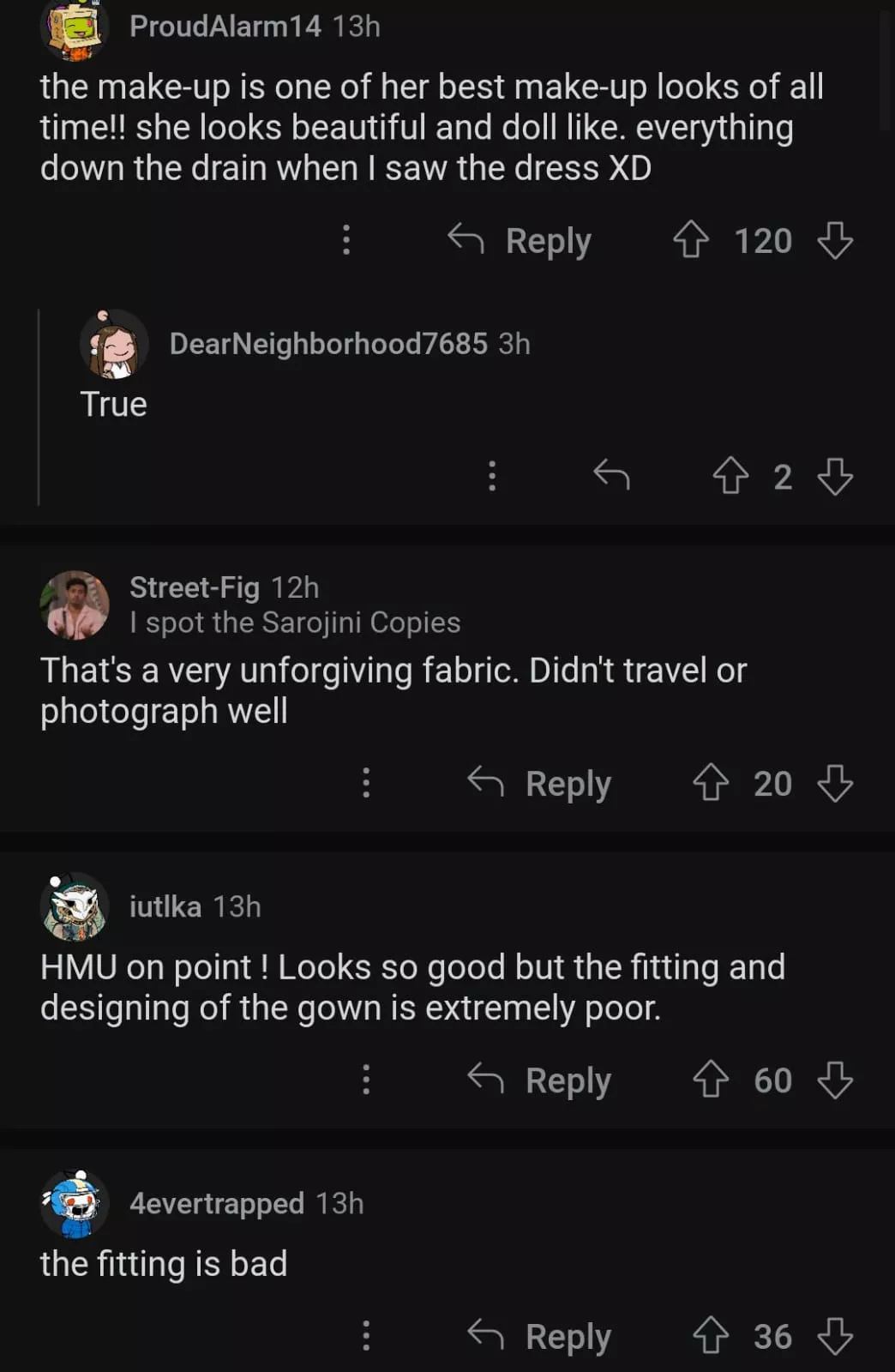The width and height of the screenshot is (895, 1372).
Task: Reply to ProudAlarm14's comment
Action: coord(520,240)
